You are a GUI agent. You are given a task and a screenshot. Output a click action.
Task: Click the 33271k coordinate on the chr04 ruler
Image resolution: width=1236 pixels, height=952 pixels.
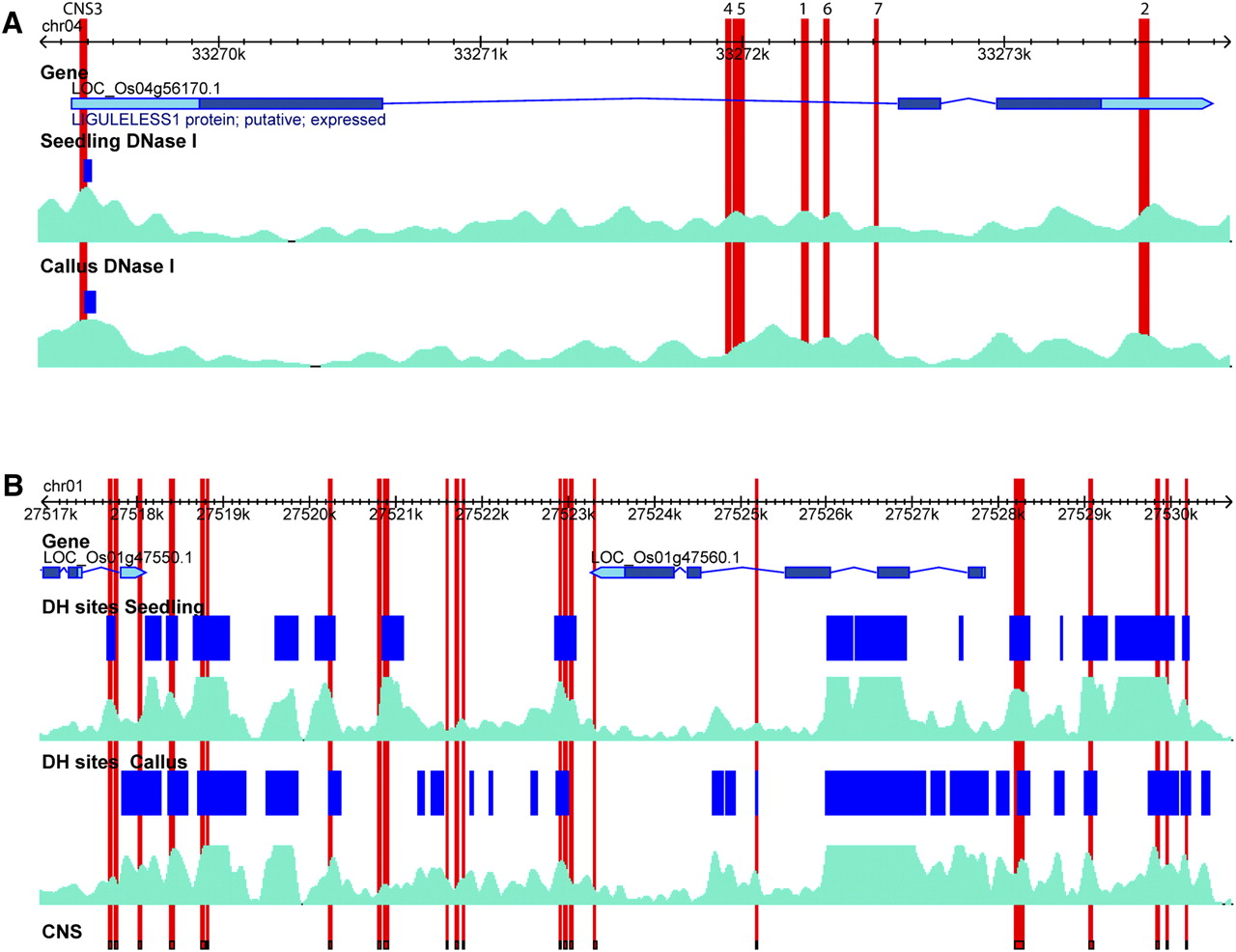(x=481, y=55)
